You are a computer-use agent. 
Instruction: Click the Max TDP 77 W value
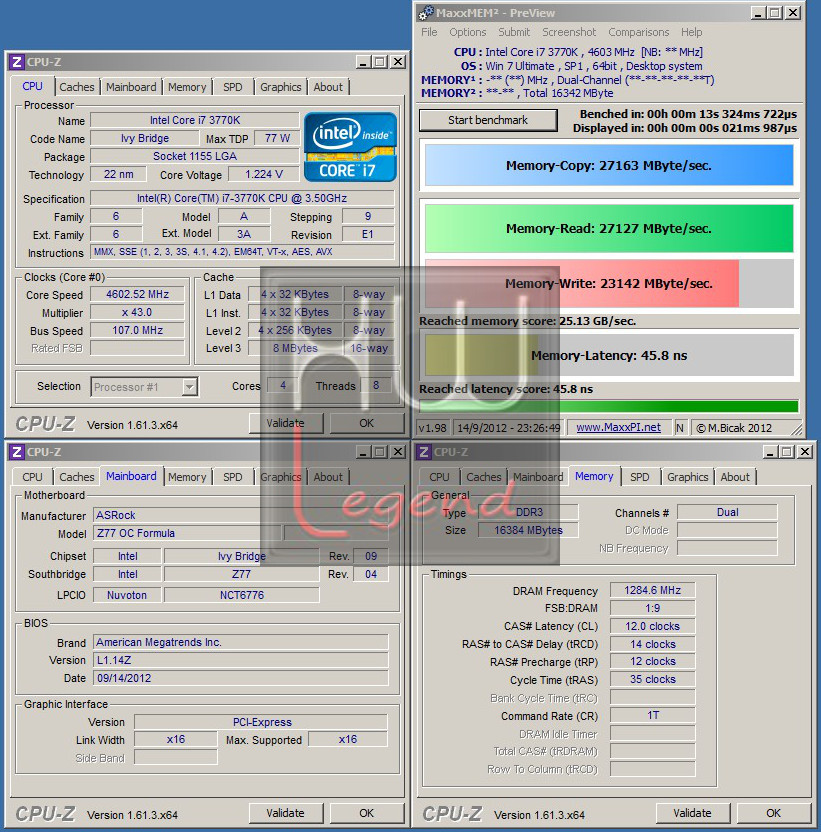coord(277,138)
